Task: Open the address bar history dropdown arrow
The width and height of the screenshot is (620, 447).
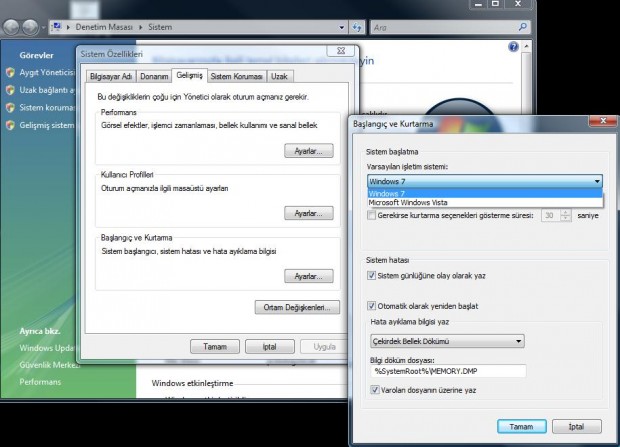Action: pos(342,27)
